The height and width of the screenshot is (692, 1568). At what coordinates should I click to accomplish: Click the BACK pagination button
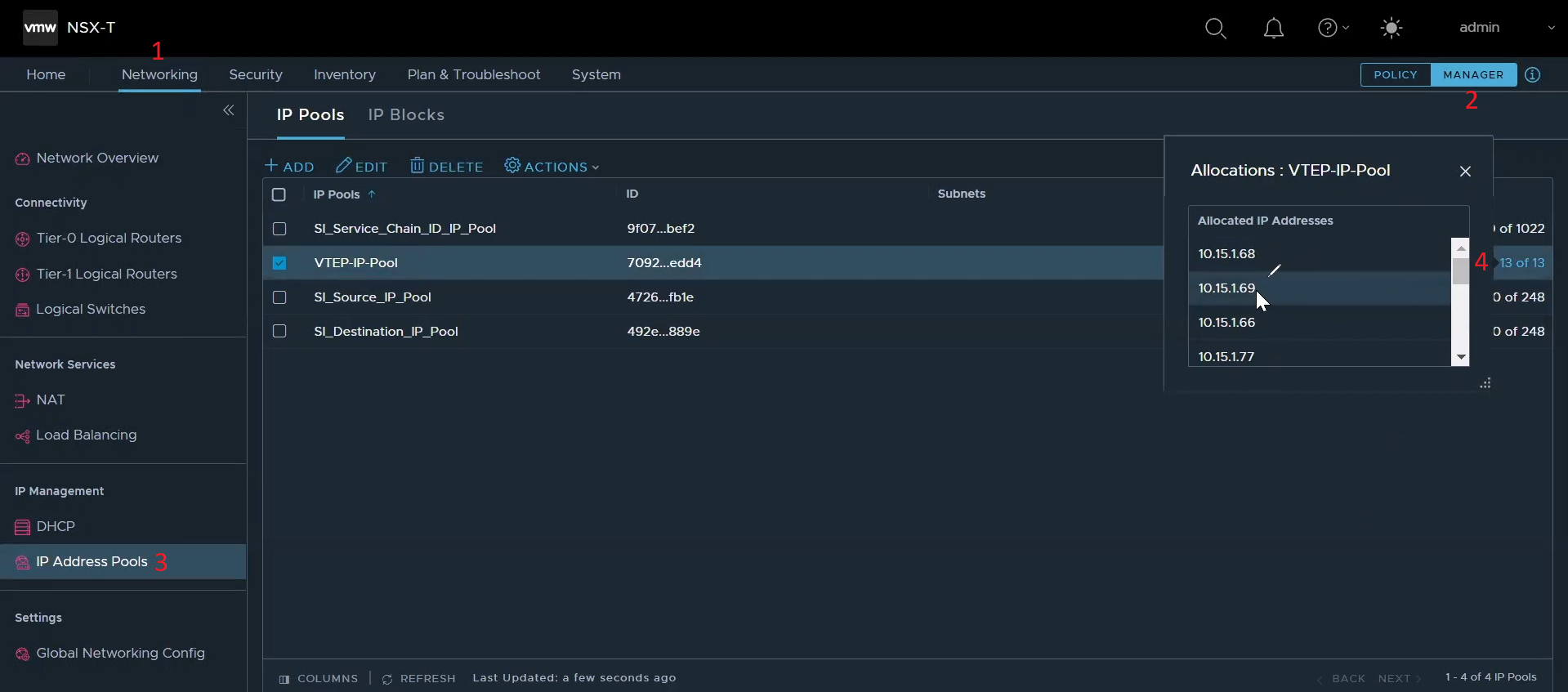click(1341, 679)
